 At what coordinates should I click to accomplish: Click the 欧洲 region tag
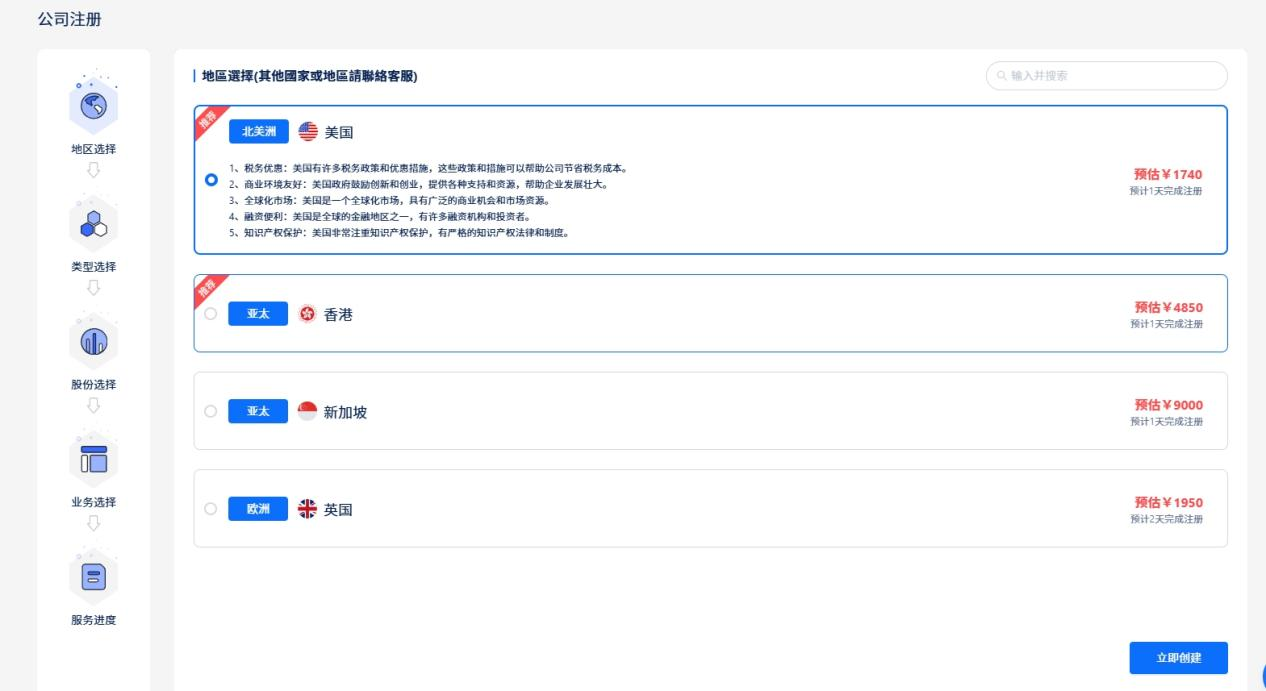coord(258,509)
